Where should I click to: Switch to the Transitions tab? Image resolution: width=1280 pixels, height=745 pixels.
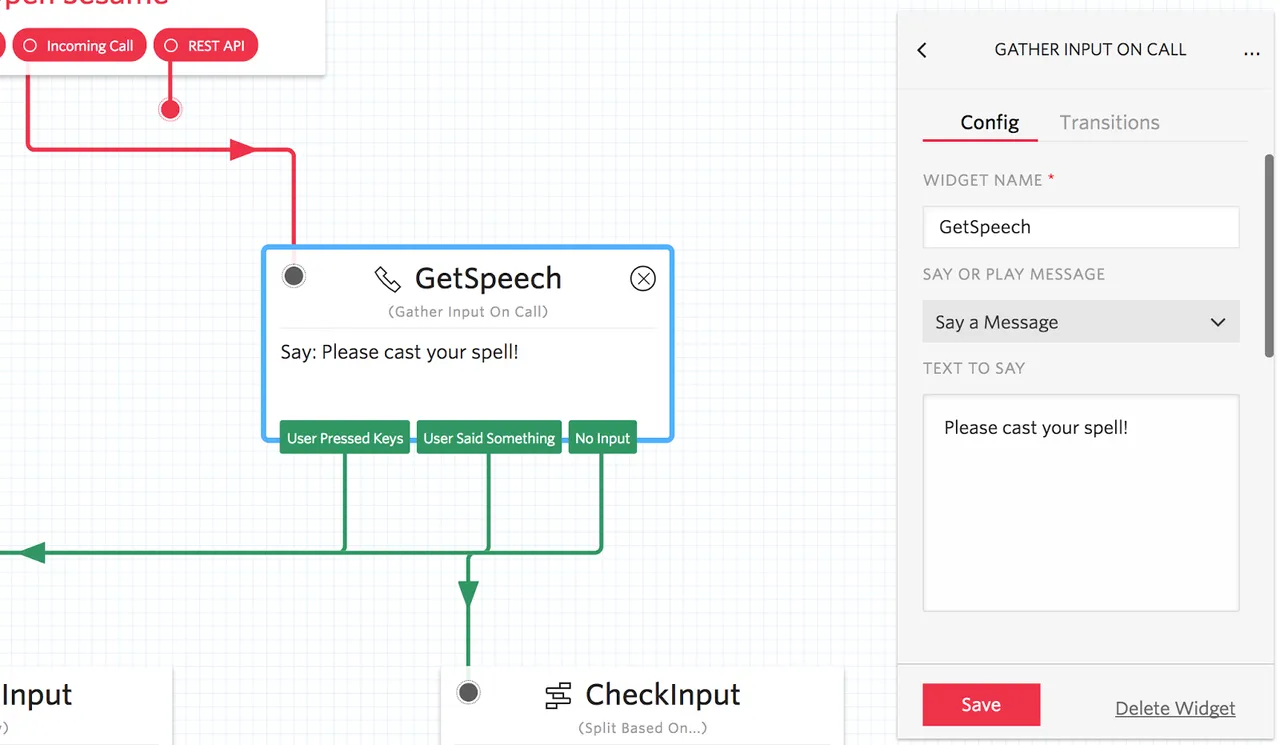[x=1110, y=122]
